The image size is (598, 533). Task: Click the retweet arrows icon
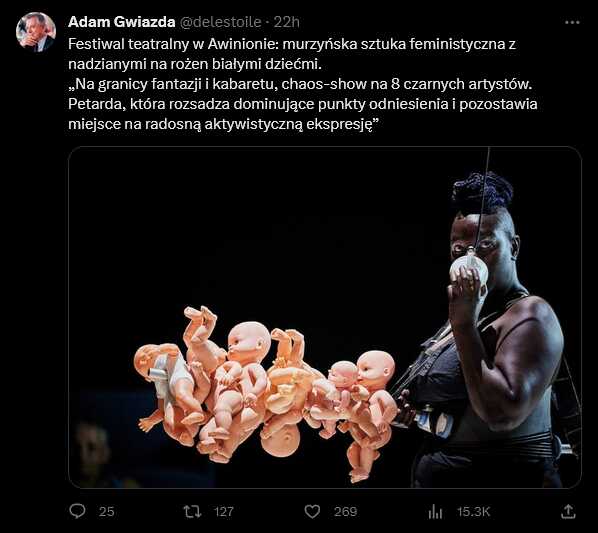[x=192, y=511]
